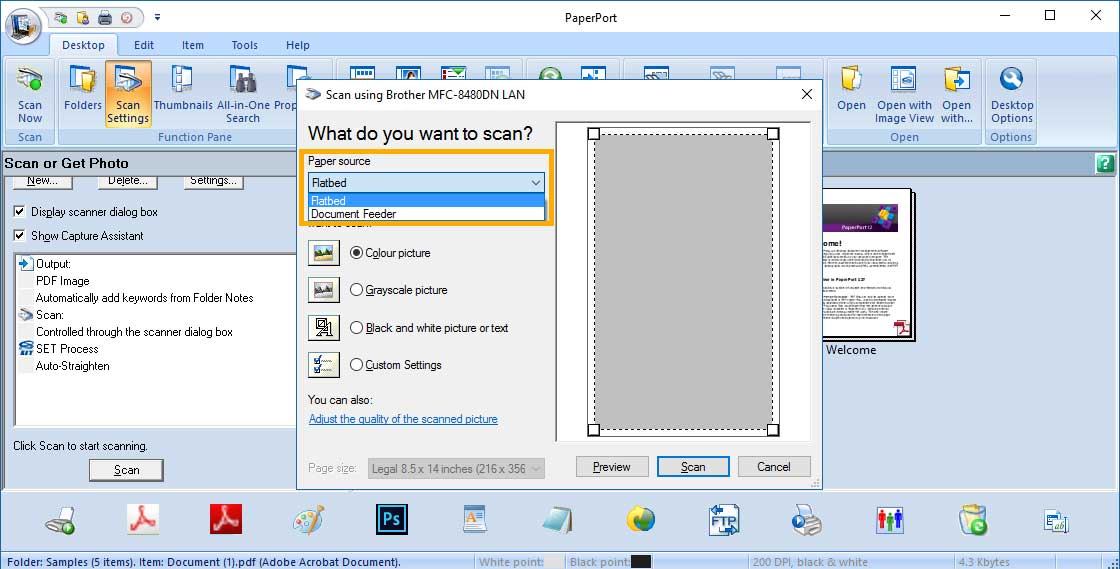Select the Colour picture radio button
Image resolution: width=1120 pixels, height=569 pixels.
tap(356, 253)
